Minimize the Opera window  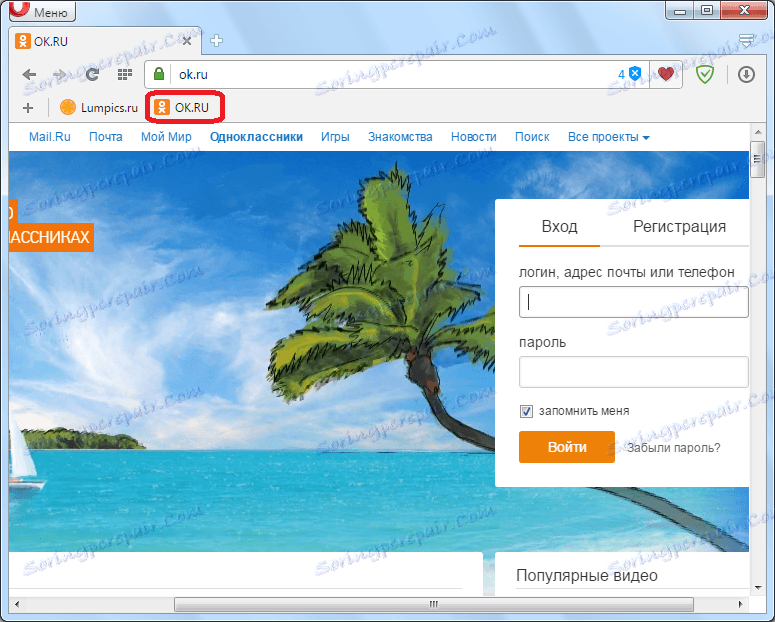(681, 11)
